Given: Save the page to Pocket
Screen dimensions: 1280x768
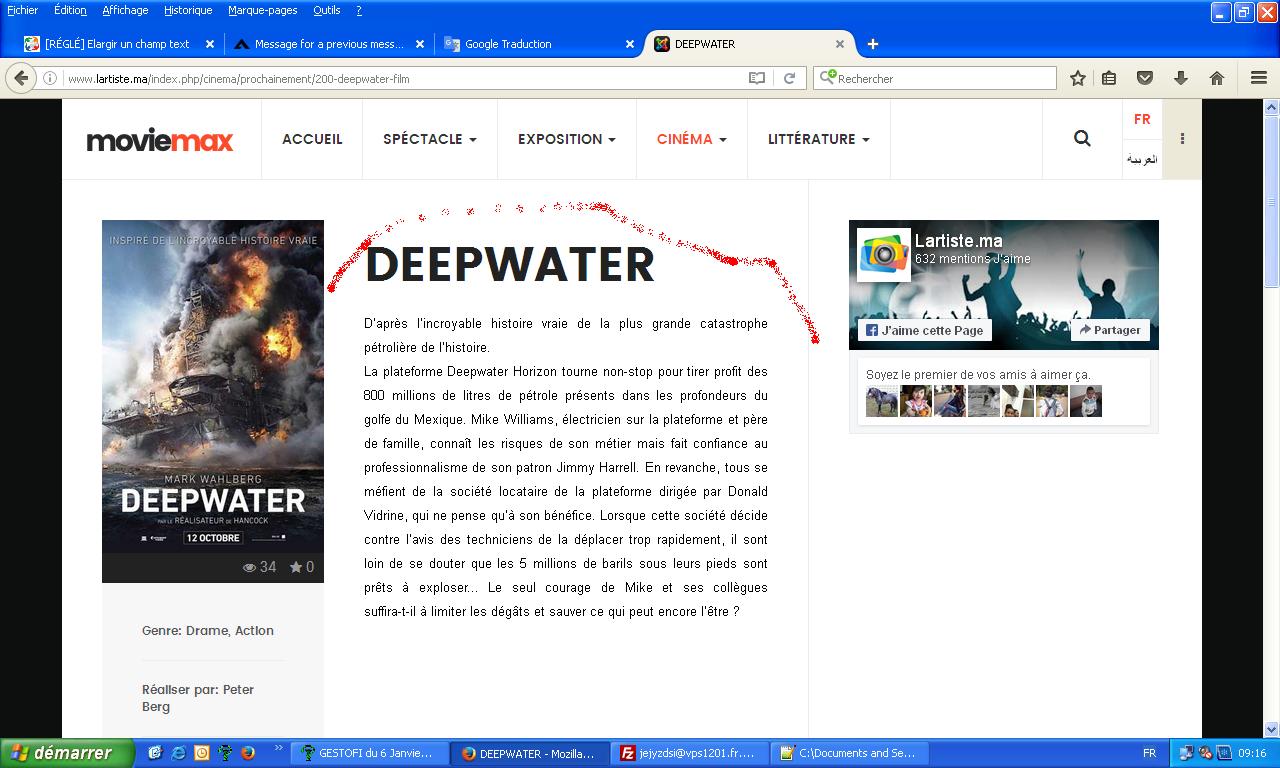Looking at the screenshot, I should (1145, 78).
